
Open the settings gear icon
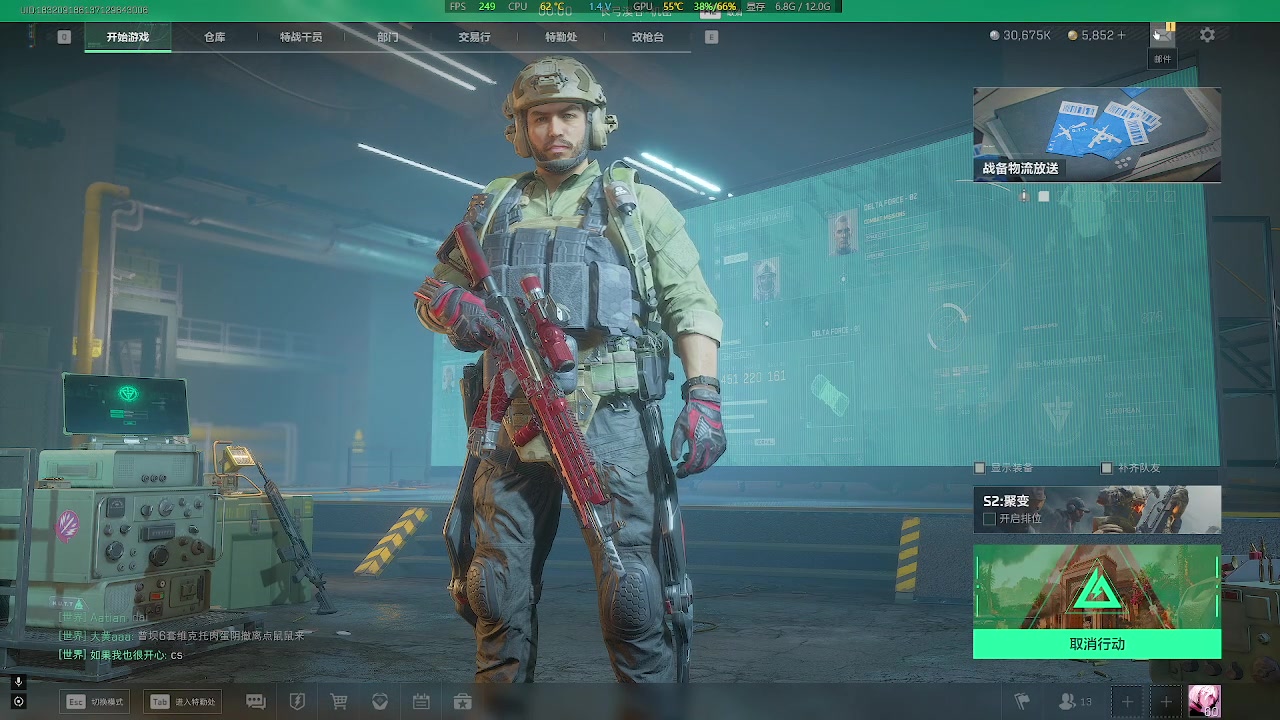coord(1207,35)
